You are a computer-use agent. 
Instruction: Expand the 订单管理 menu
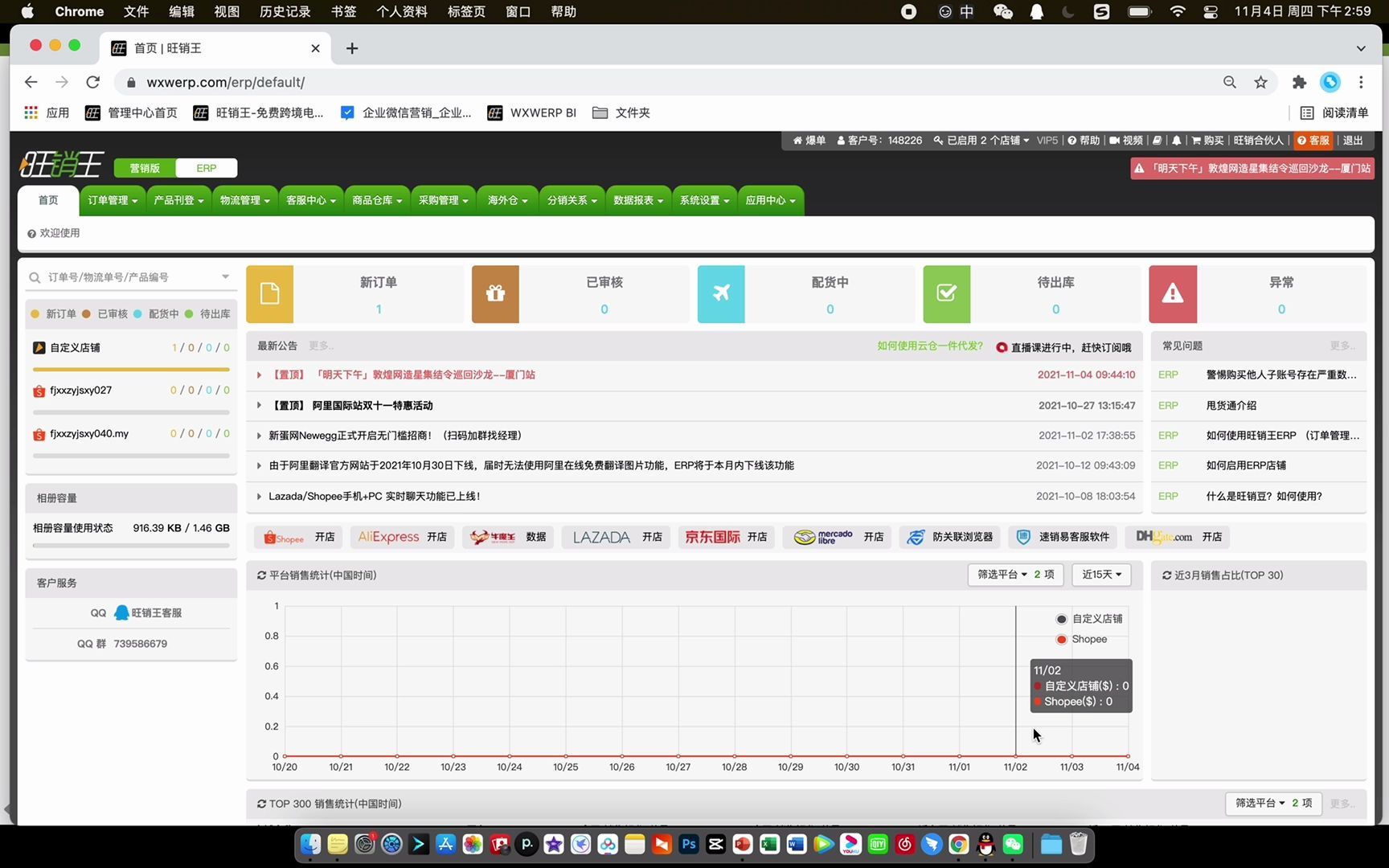click(x=113, y=200)
